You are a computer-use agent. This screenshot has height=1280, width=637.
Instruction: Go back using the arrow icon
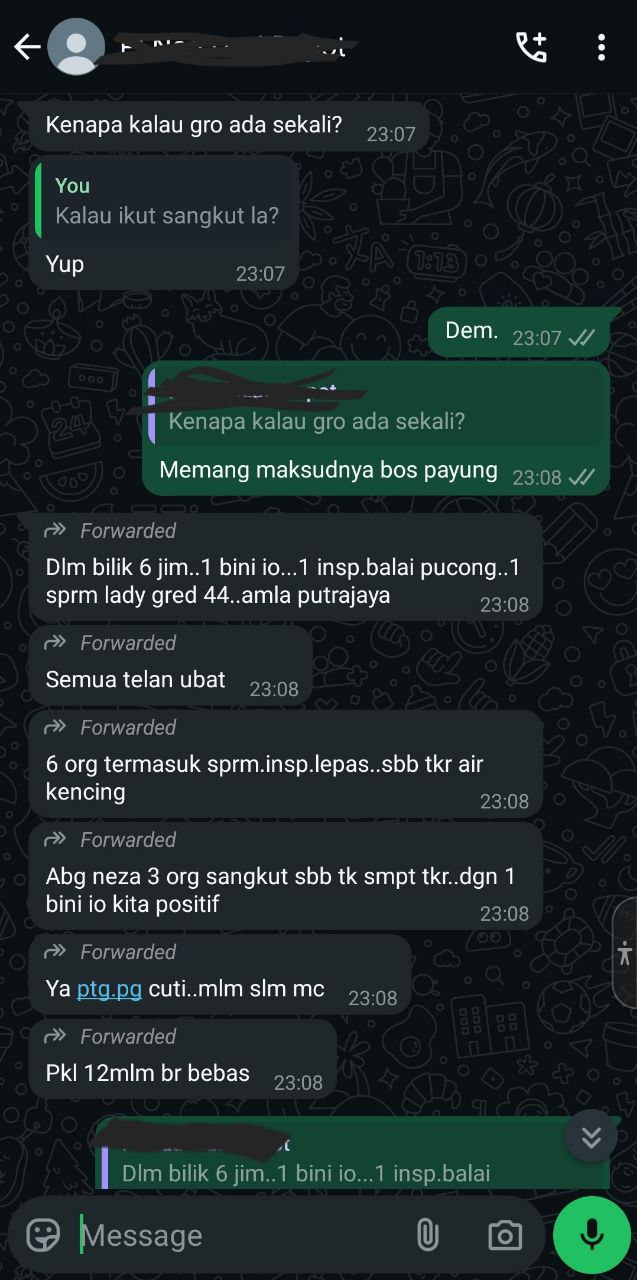27,47
